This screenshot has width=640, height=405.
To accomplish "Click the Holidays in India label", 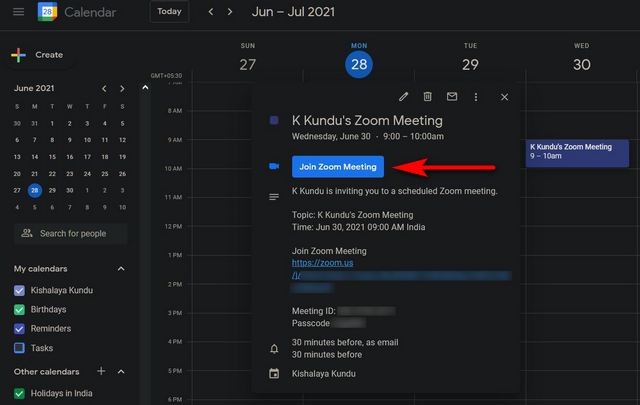I will (x=62, y=393).
